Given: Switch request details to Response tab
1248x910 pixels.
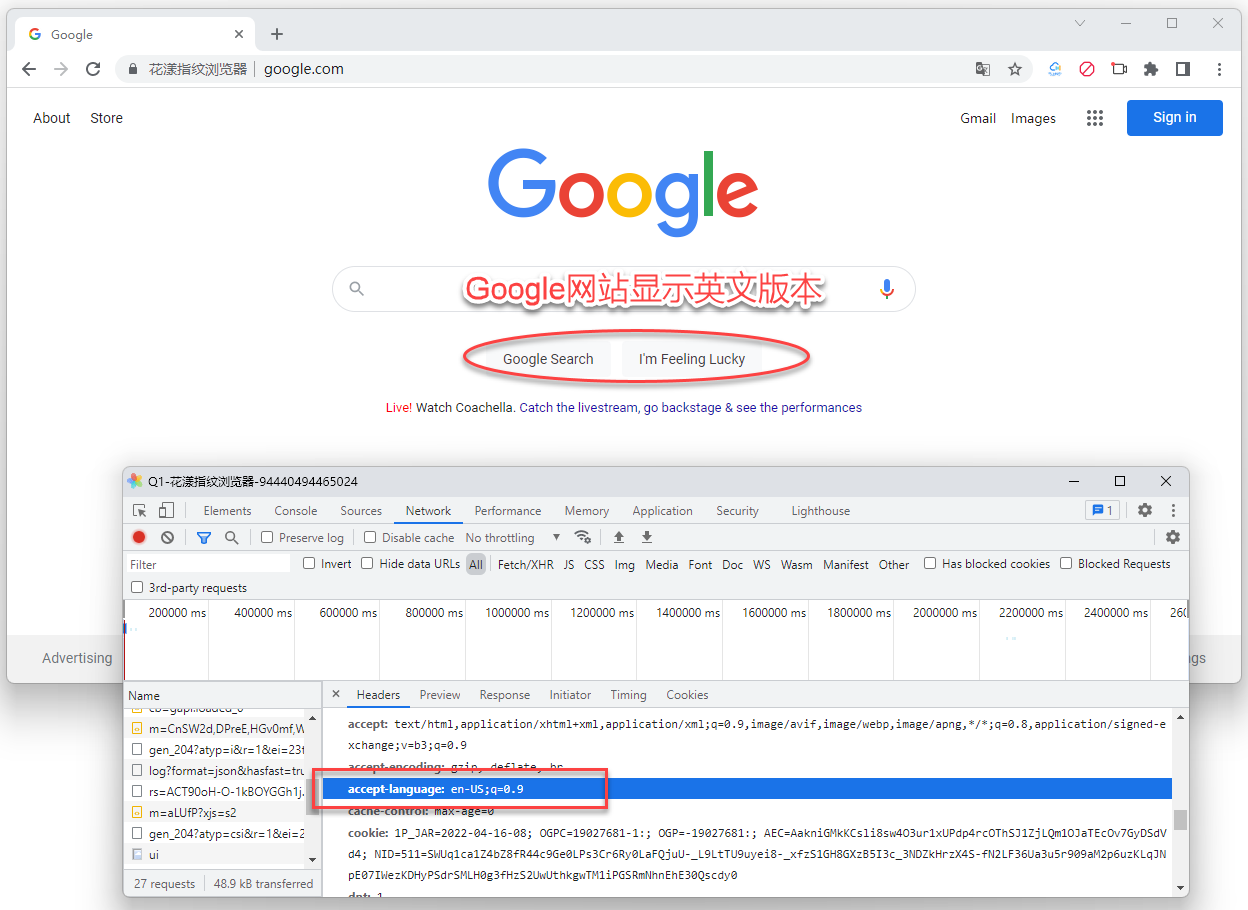Looking at the screenshot, I should 505,695.
